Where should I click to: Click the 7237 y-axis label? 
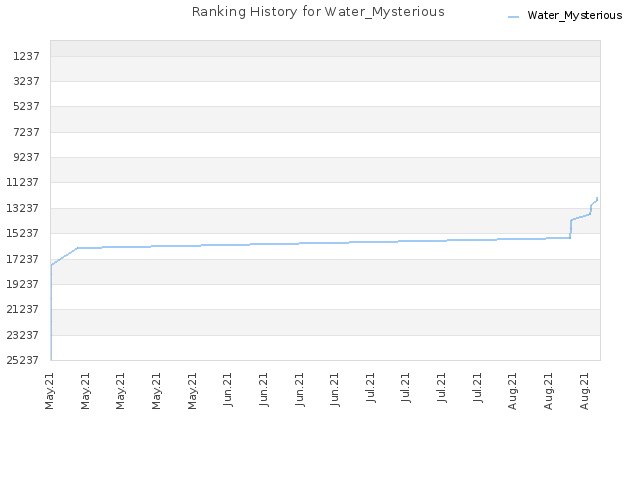pos(26,132)
